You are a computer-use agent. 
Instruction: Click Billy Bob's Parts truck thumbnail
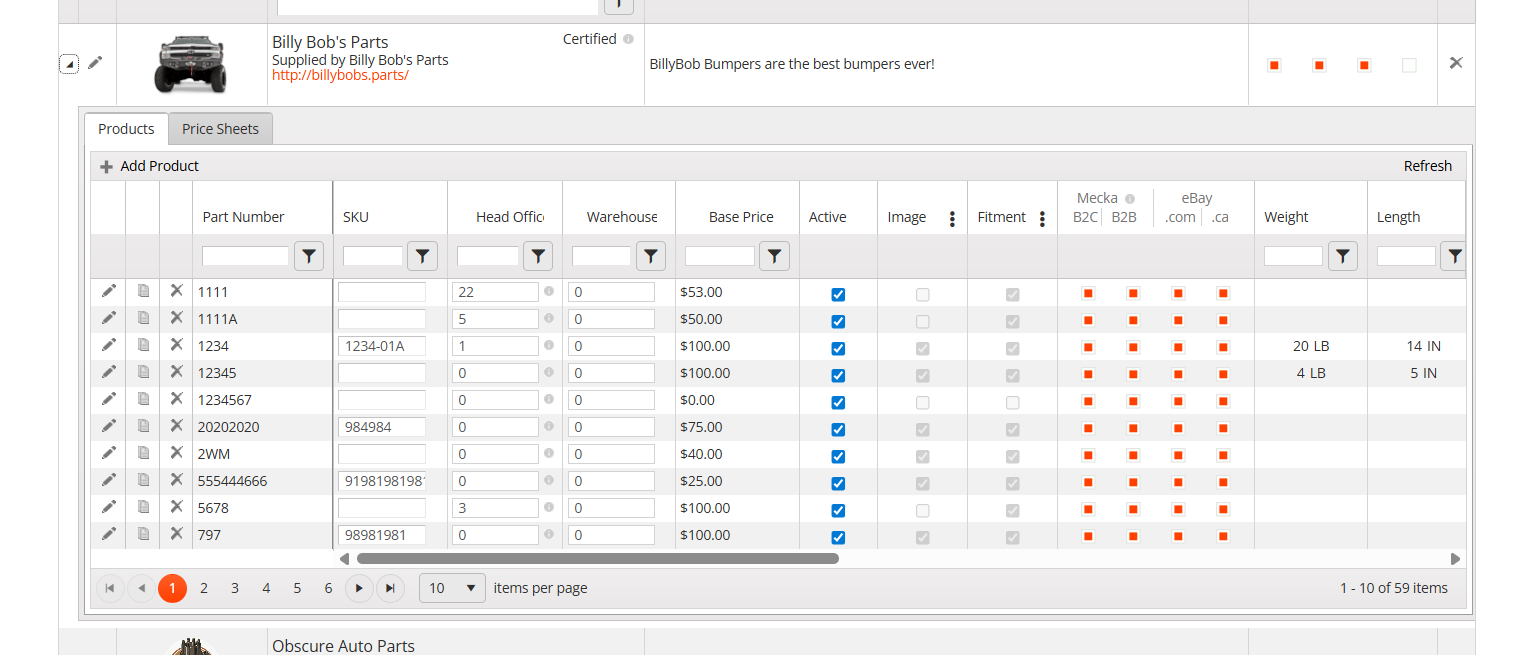click(x=191, y=63)
